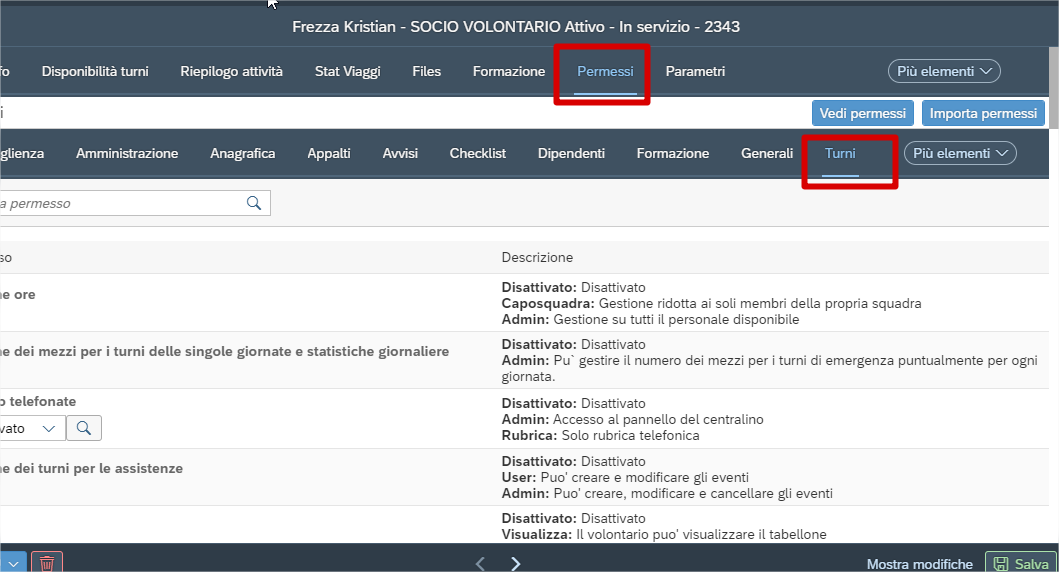Click the Importa permessi button

tap(983, 113)
